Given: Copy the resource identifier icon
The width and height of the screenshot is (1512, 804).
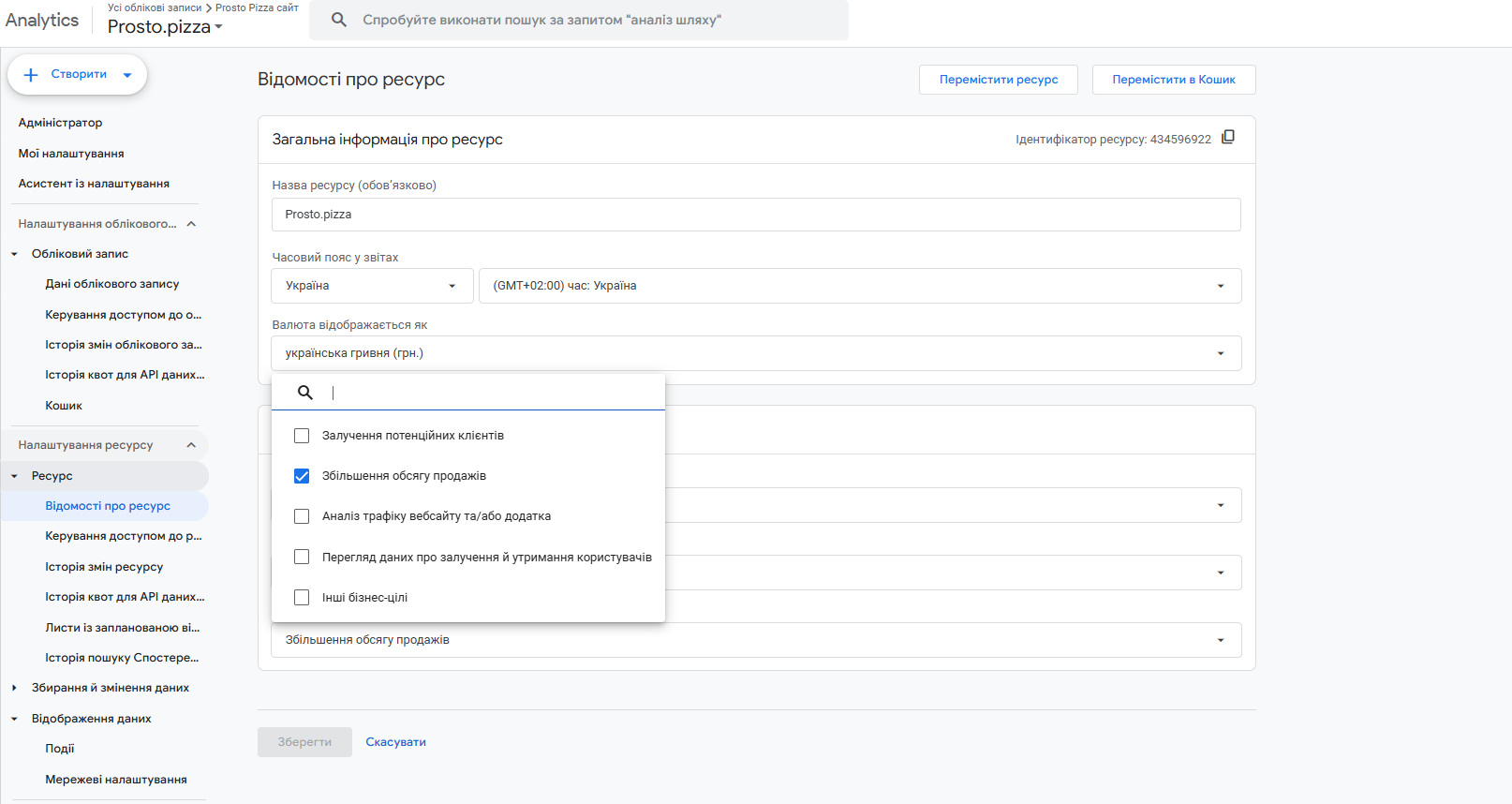Looking at the screenshot, I should [1228, 138].
